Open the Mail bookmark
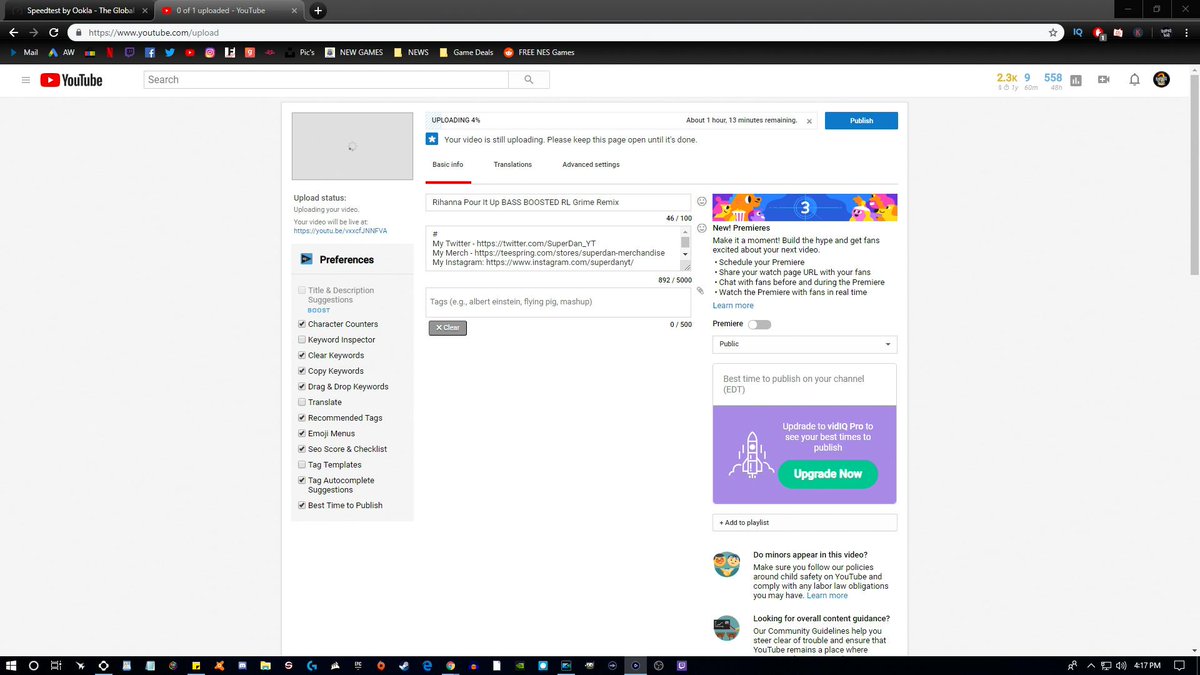This screenshot has width=1200, height=675. pos(24,52)
